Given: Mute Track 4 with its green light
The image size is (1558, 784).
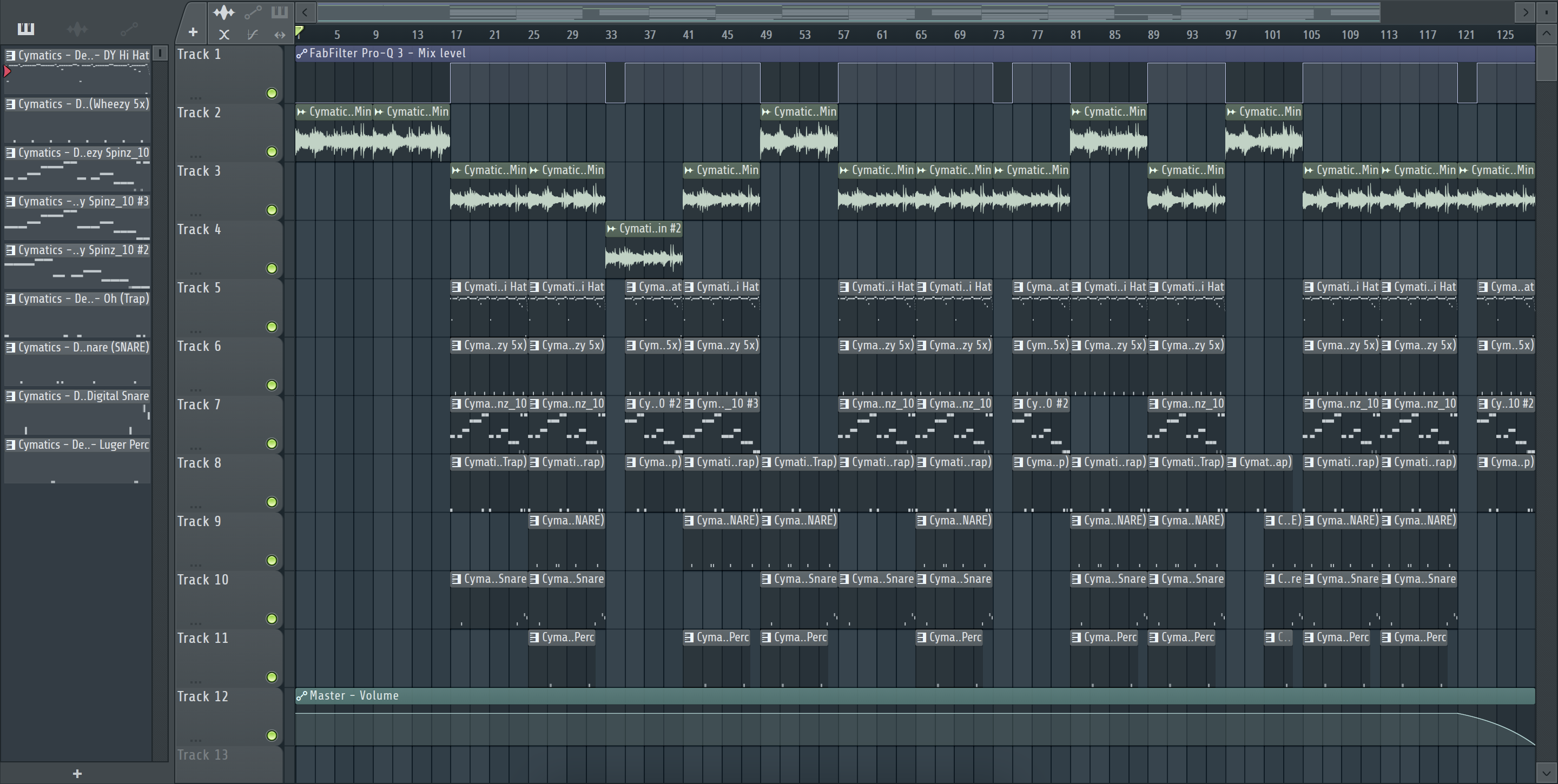Looking at the screenshot, I should 272,268.
